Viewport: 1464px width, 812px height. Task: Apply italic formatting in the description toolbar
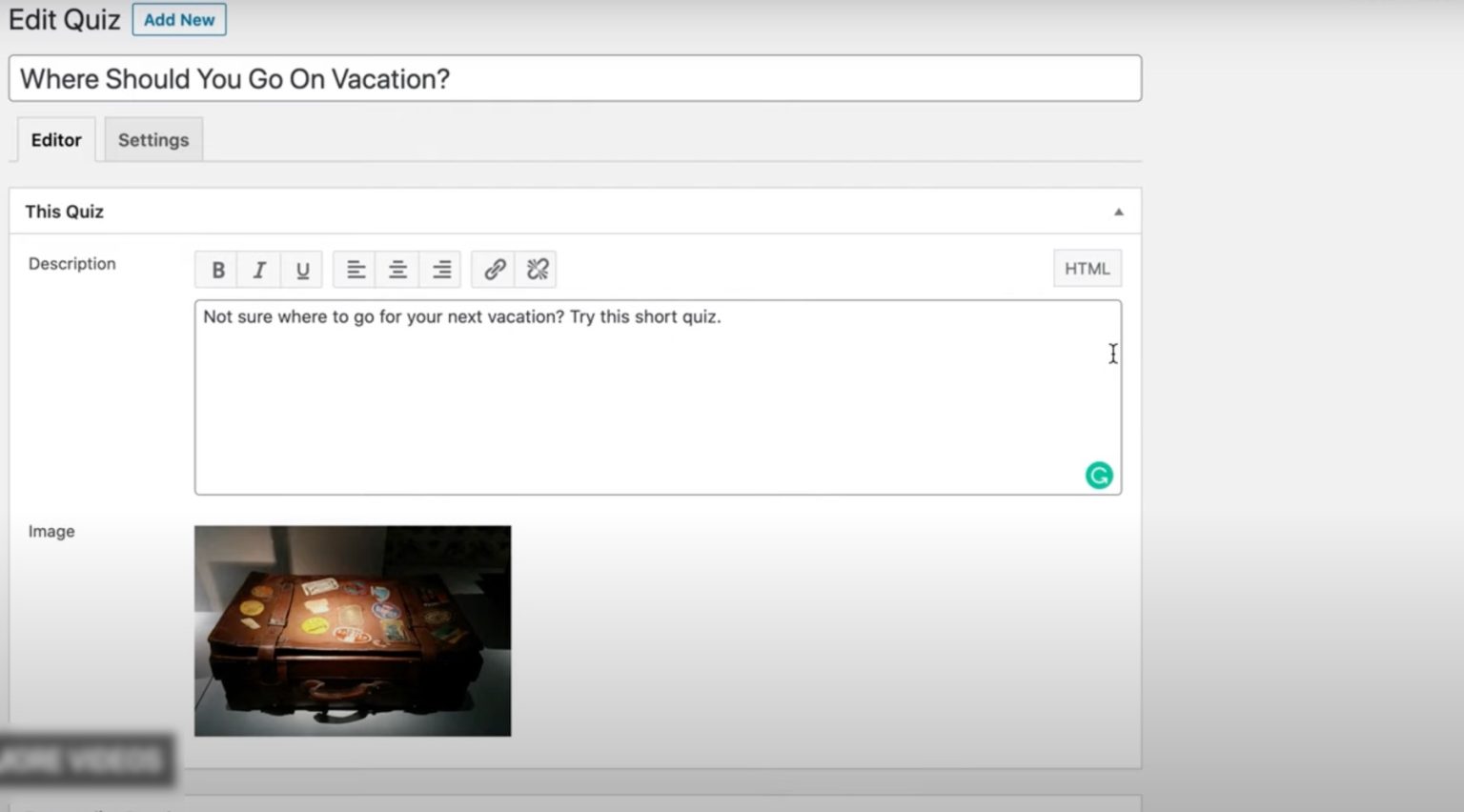coord(259,269)
